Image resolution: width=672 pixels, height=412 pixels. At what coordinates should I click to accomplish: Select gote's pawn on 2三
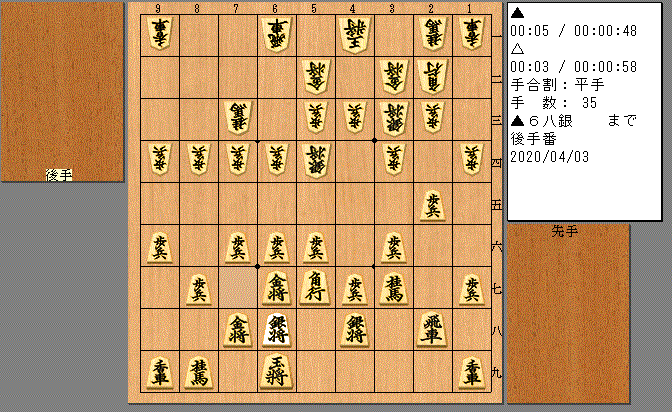pos(432,117)
